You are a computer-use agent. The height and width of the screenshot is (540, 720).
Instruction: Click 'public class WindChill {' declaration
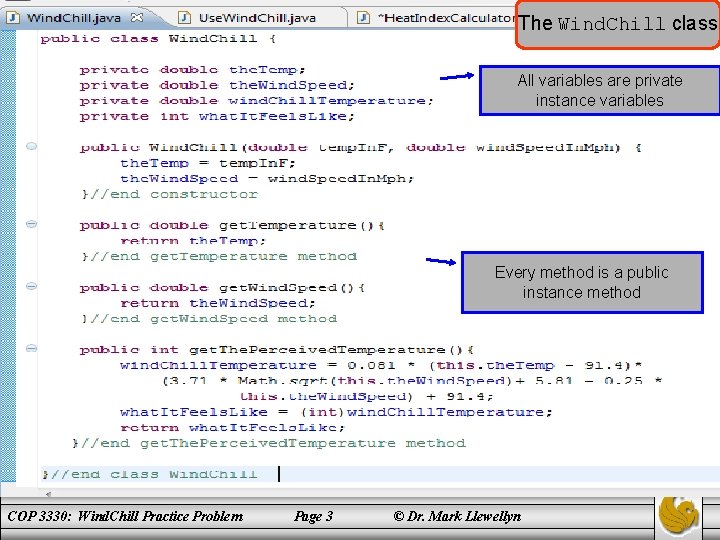click(x=158, y=39)
